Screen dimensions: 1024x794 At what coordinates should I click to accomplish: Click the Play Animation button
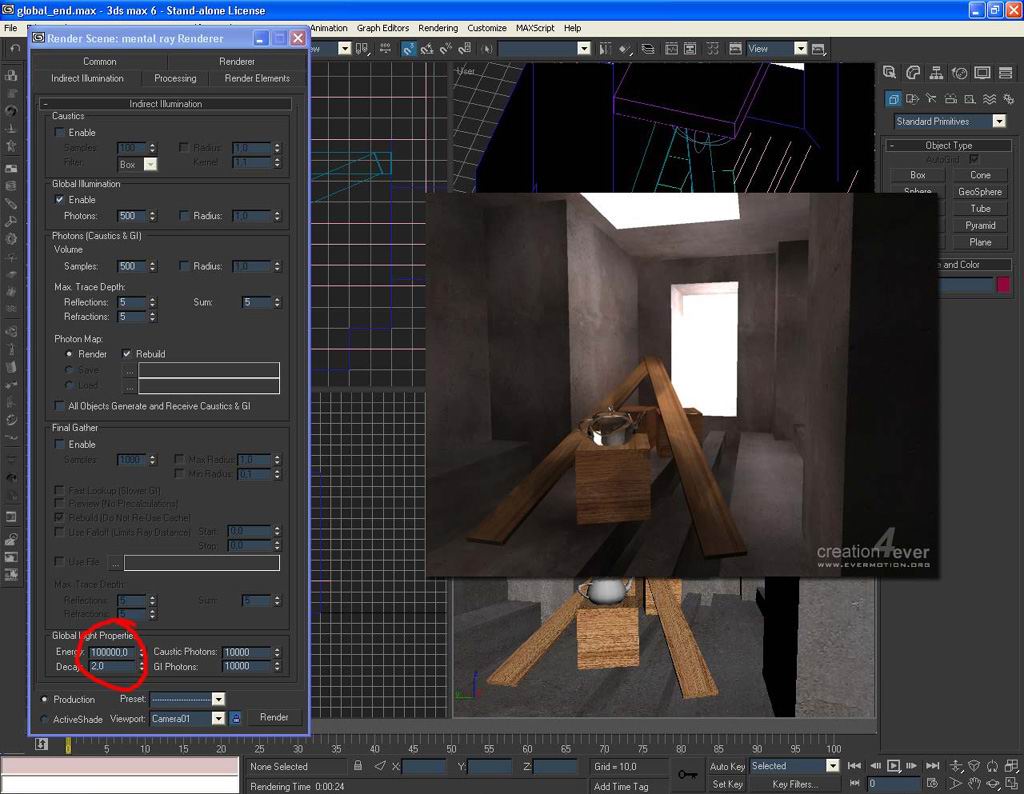pos(894,766)
